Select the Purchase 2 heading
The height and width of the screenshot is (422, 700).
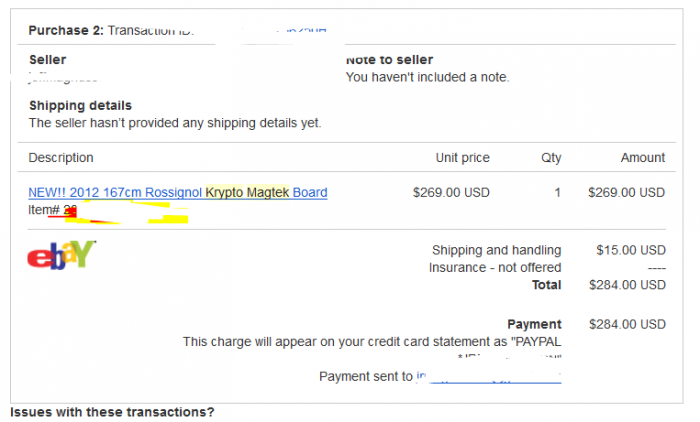(66, 30)
